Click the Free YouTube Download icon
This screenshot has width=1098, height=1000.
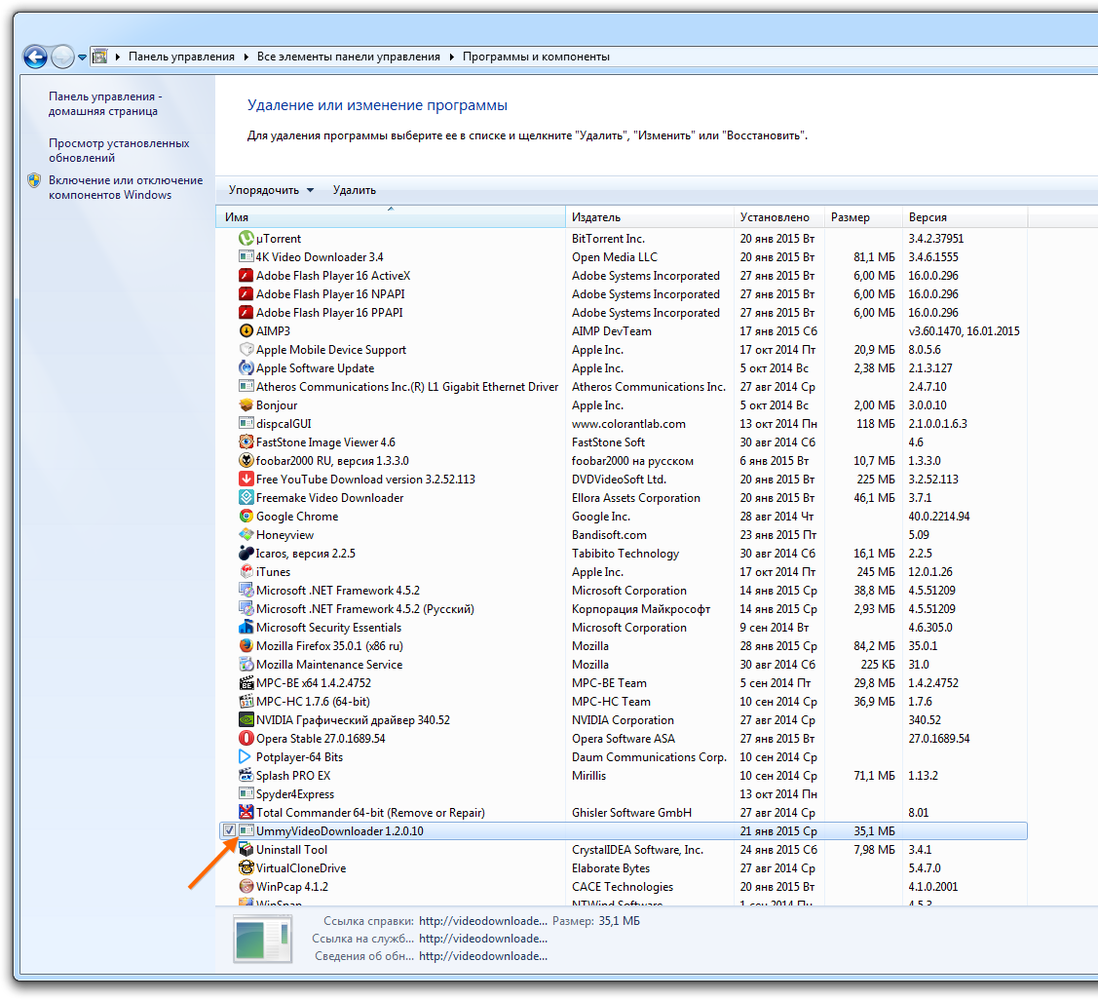click(246, 480)
